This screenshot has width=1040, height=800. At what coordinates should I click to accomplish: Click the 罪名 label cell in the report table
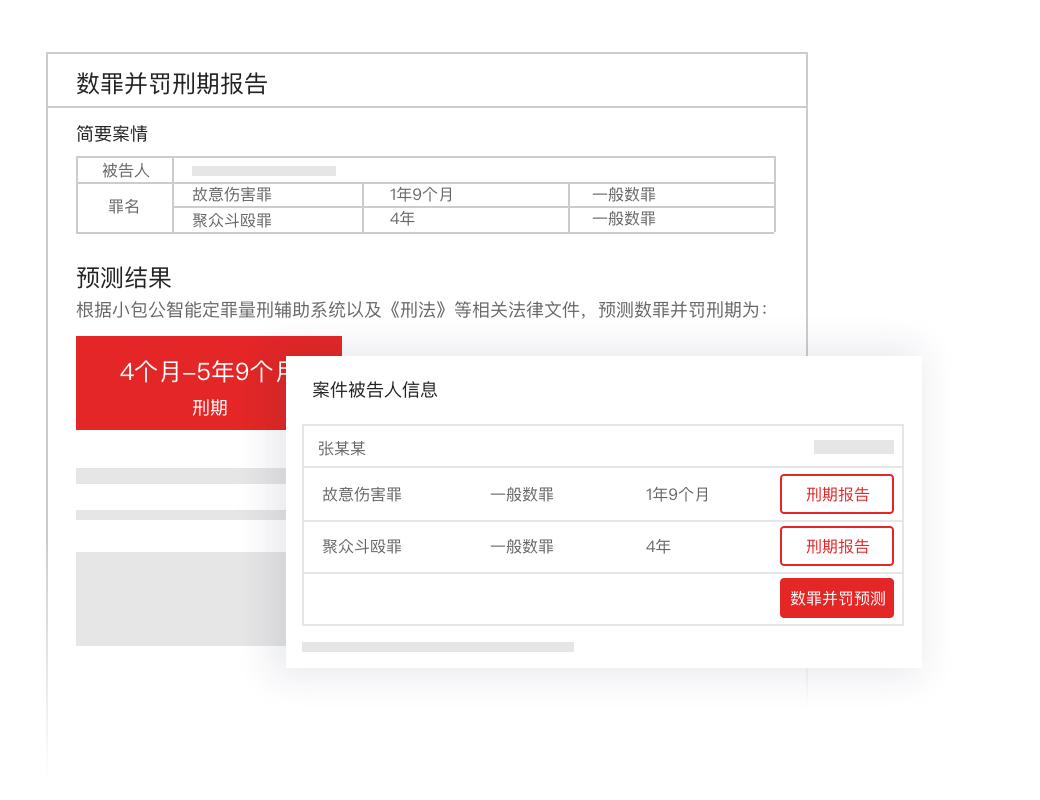coord(125,208)
